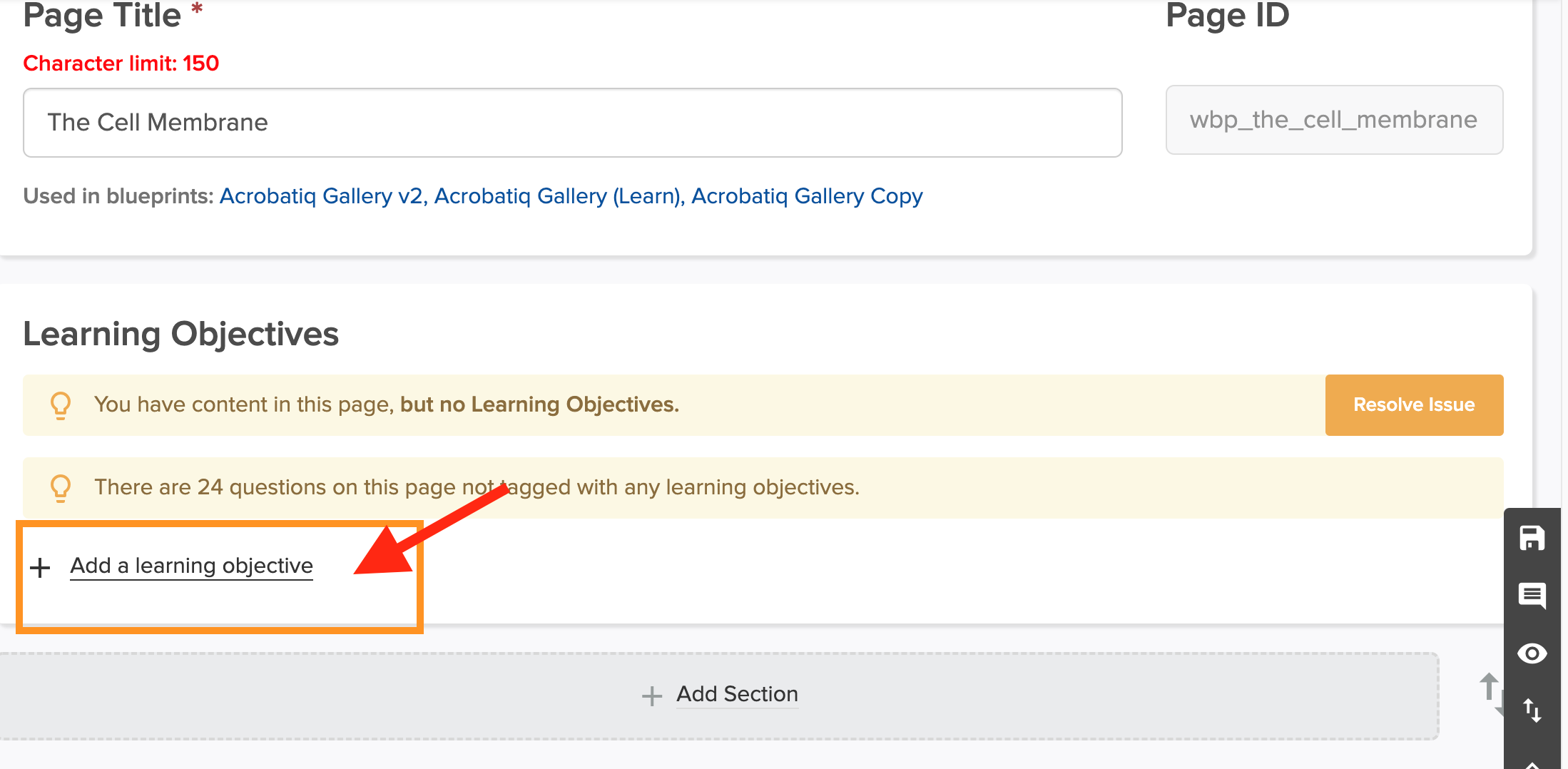Click the reorder arrows icon in dark toolbar
The image size is (1568, 769).
tap(1532, 711)
